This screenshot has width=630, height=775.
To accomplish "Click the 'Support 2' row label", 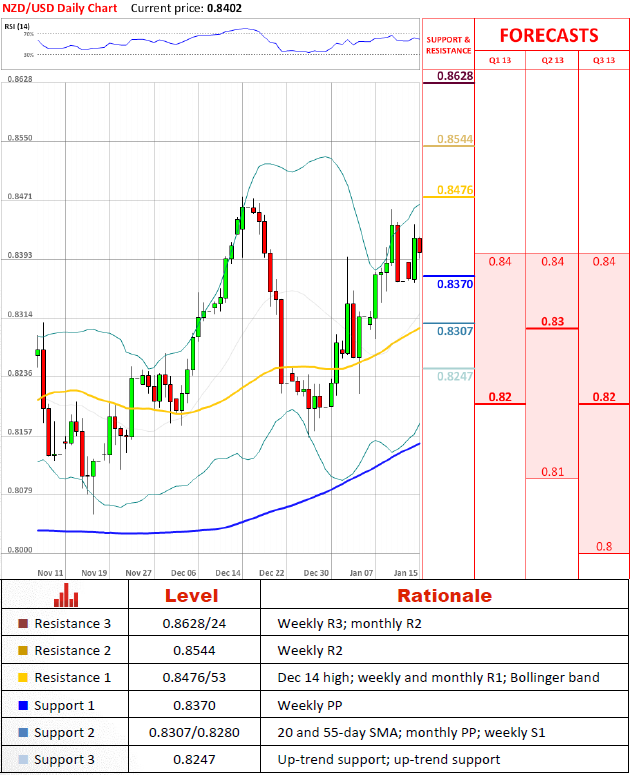I will (64, 733).
